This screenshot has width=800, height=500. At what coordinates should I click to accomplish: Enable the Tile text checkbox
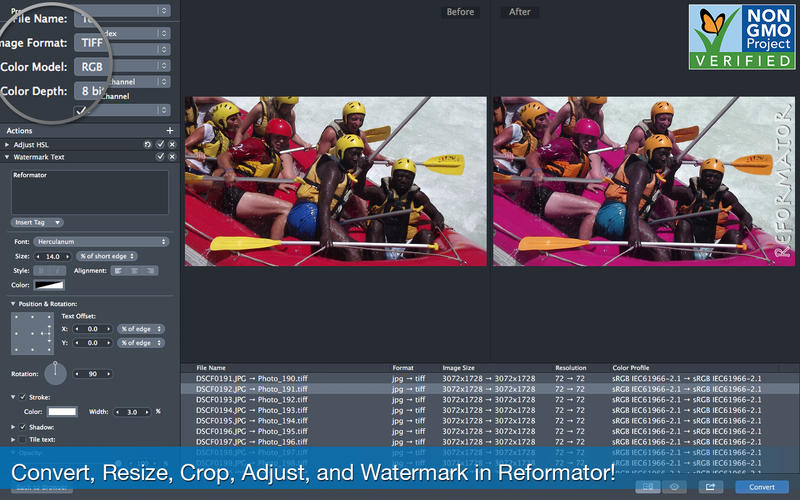tap(23, 439)
